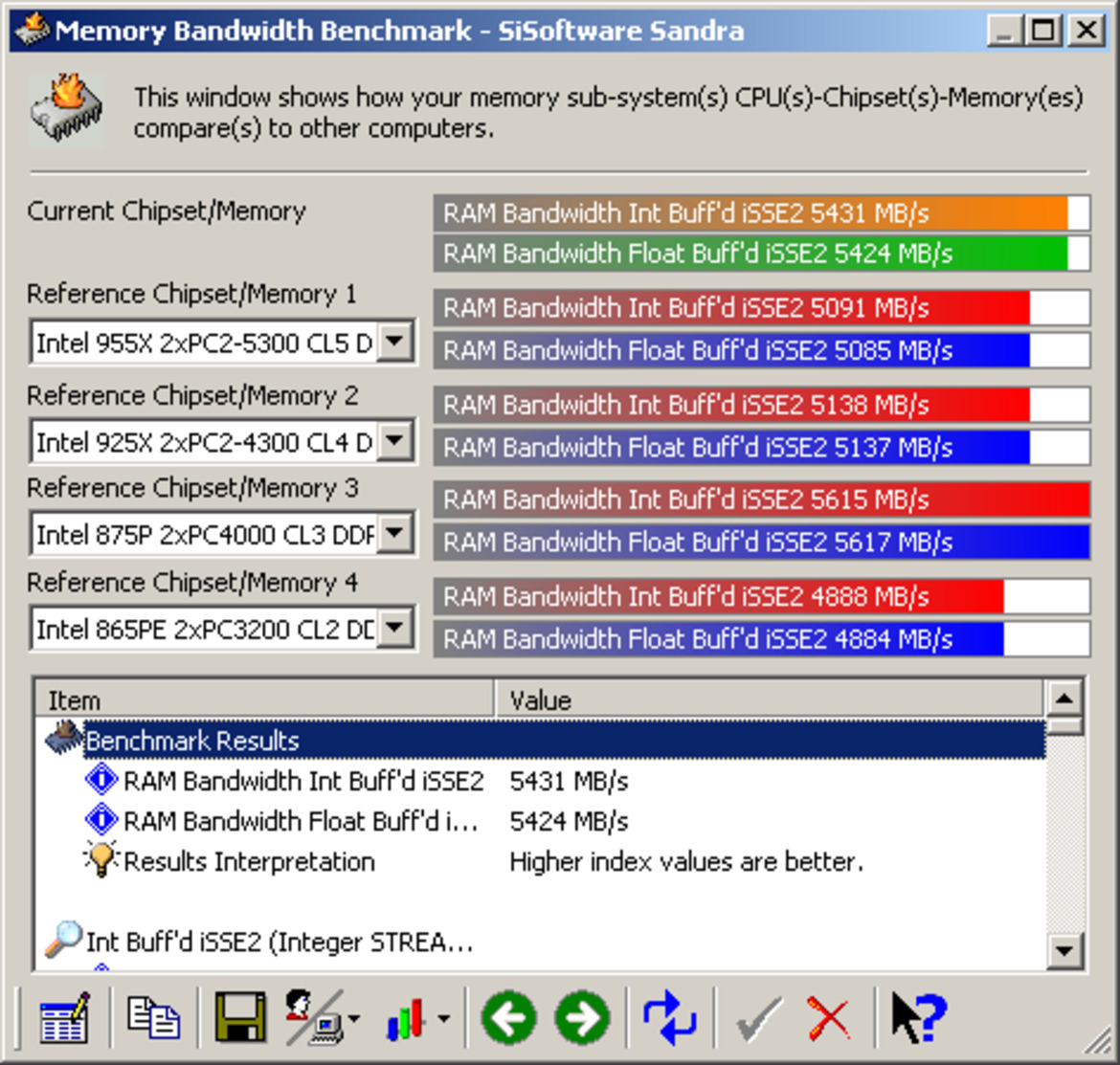Screen dimensions: 1120x1065
Task: Open the dropdown arrow next to chart icon
Action: pyautogui.click(x=443, y=1019)
